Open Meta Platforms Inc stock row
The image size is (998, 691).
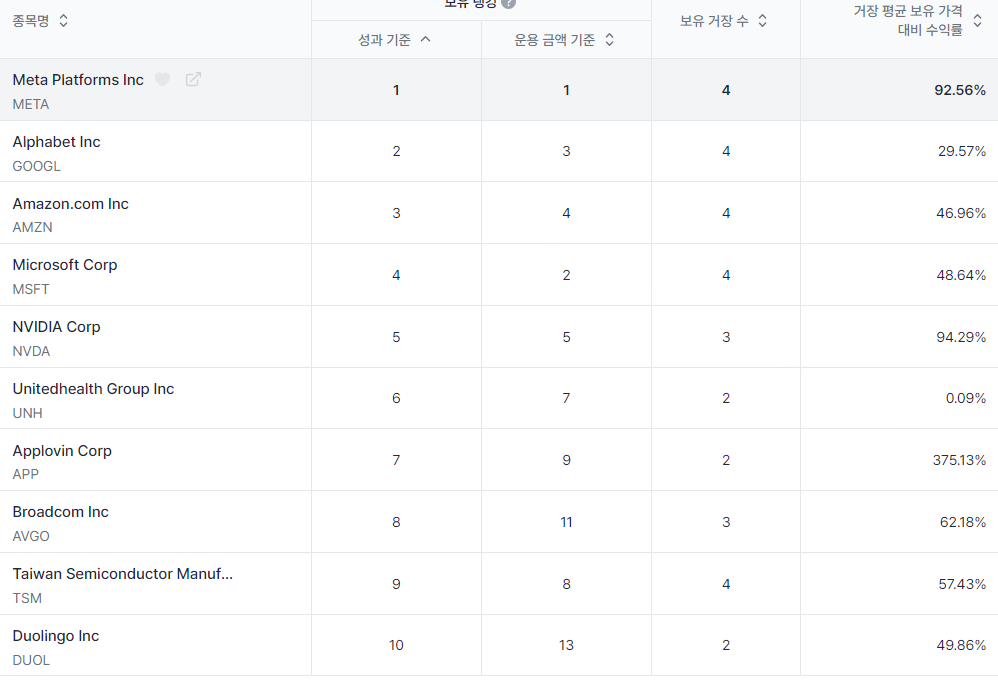(x=499, y=90)
